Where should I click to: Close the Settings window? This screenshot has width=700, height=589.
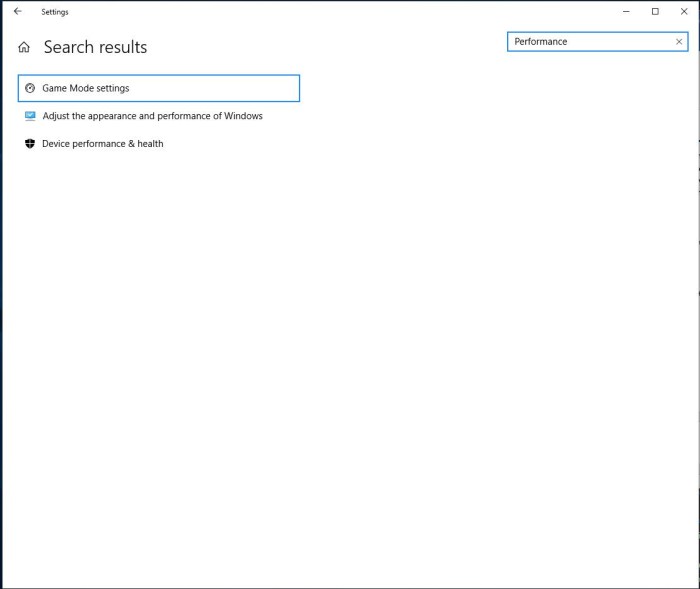click(684, 12)
